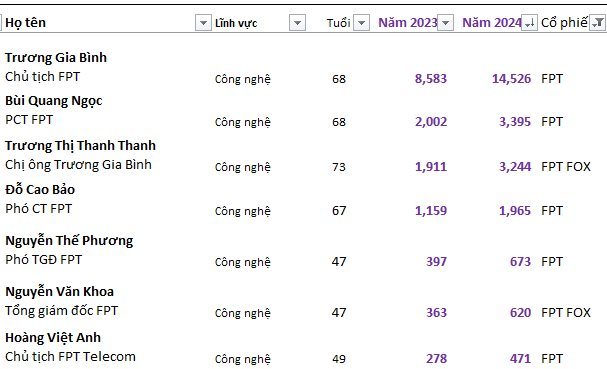This screenshot has width=607, height=369.
Task: Select the 2023 value 1,911
Action: pos(431,167)
